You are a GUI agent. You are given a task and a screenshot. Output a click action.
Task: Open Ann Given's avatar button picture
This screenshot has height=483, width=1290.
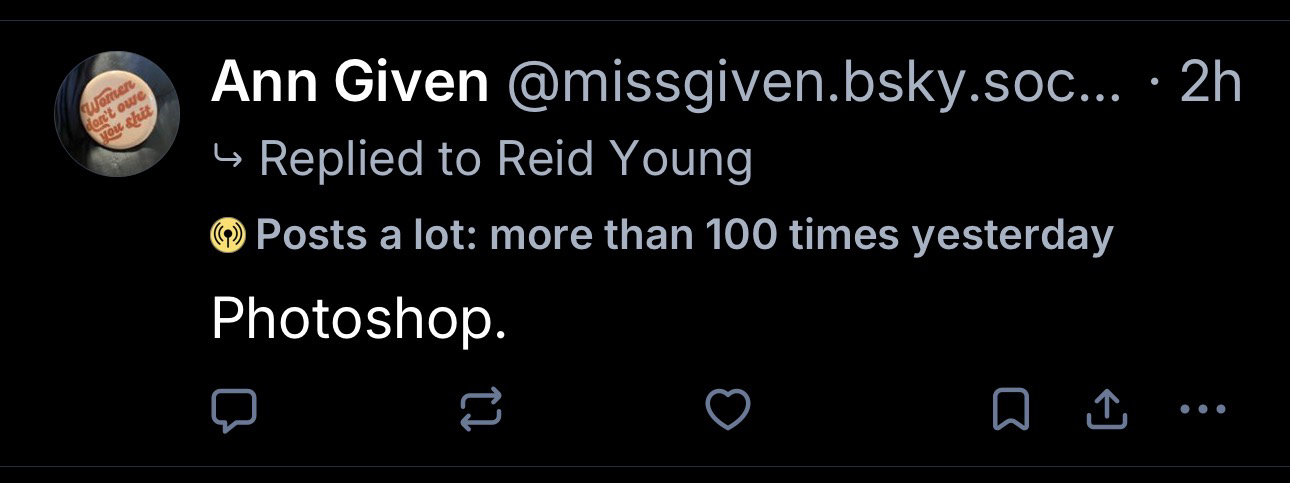pyautogui.click(x=117, y=114)
